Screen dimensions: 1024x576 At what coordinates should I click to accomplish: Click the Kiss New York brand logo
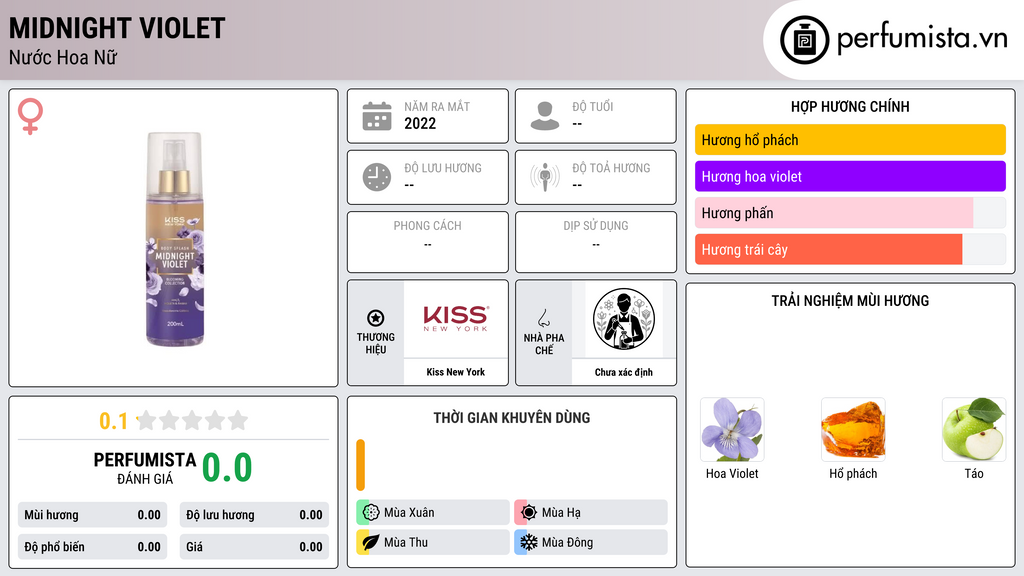(x=456, y=319)
